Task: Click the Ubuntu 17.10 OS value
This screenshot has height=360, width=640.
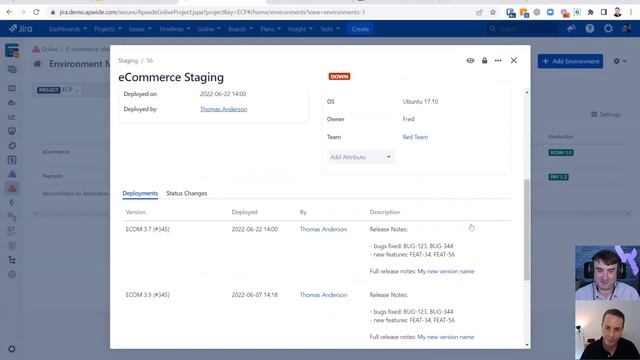Action: tap(420, 102)
